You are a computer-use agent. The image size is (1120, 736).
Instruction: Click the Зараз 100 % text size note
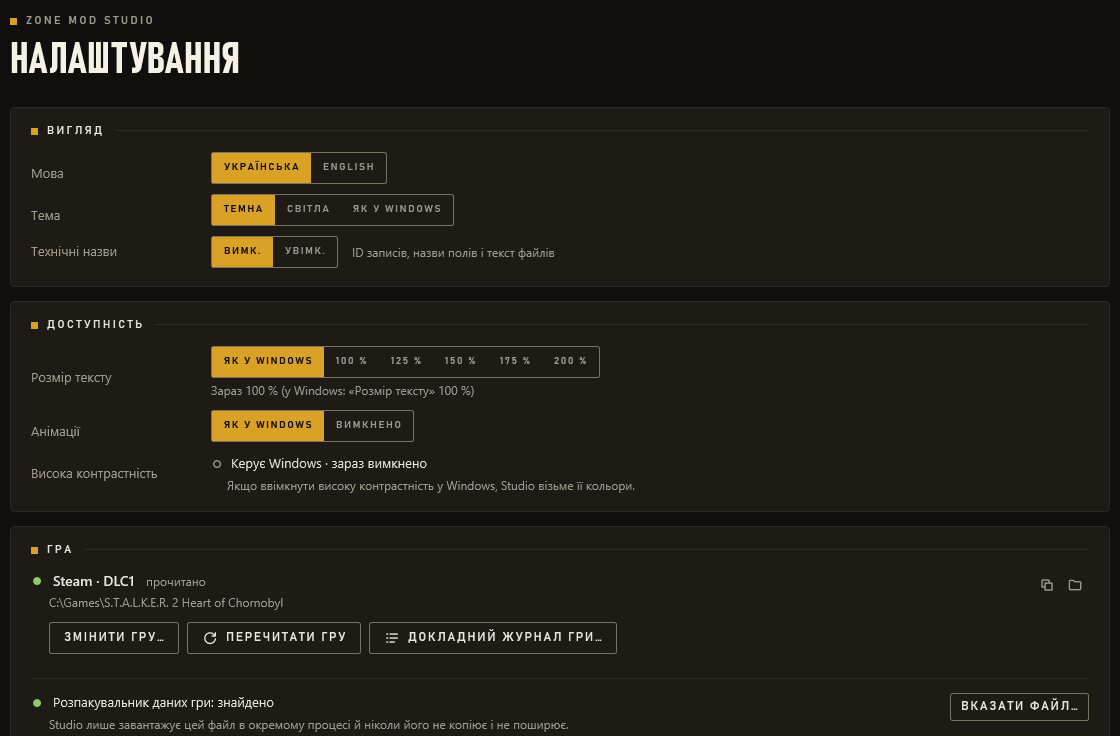[342, 392]
